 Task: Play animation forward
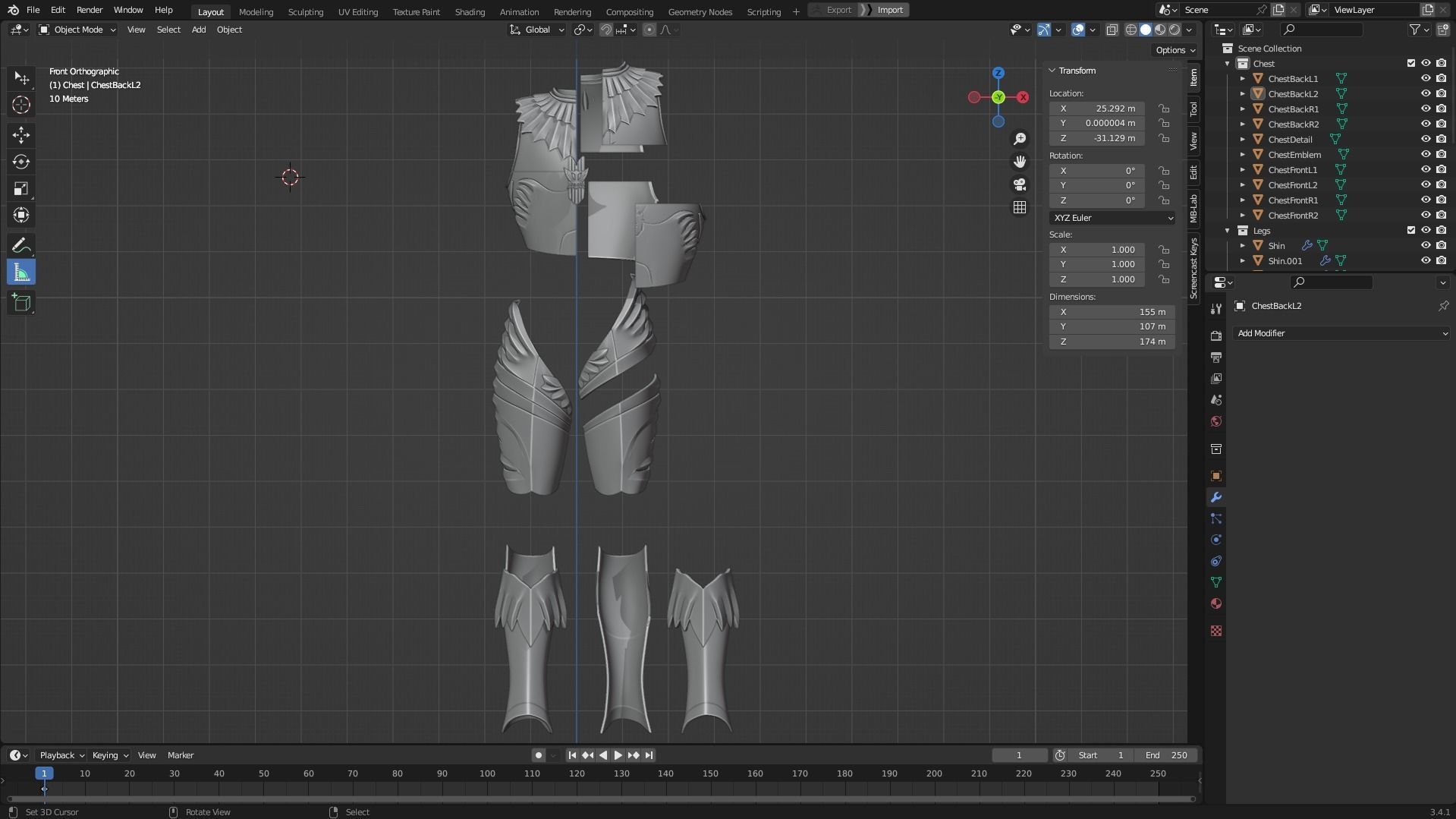tap(618, 755)
